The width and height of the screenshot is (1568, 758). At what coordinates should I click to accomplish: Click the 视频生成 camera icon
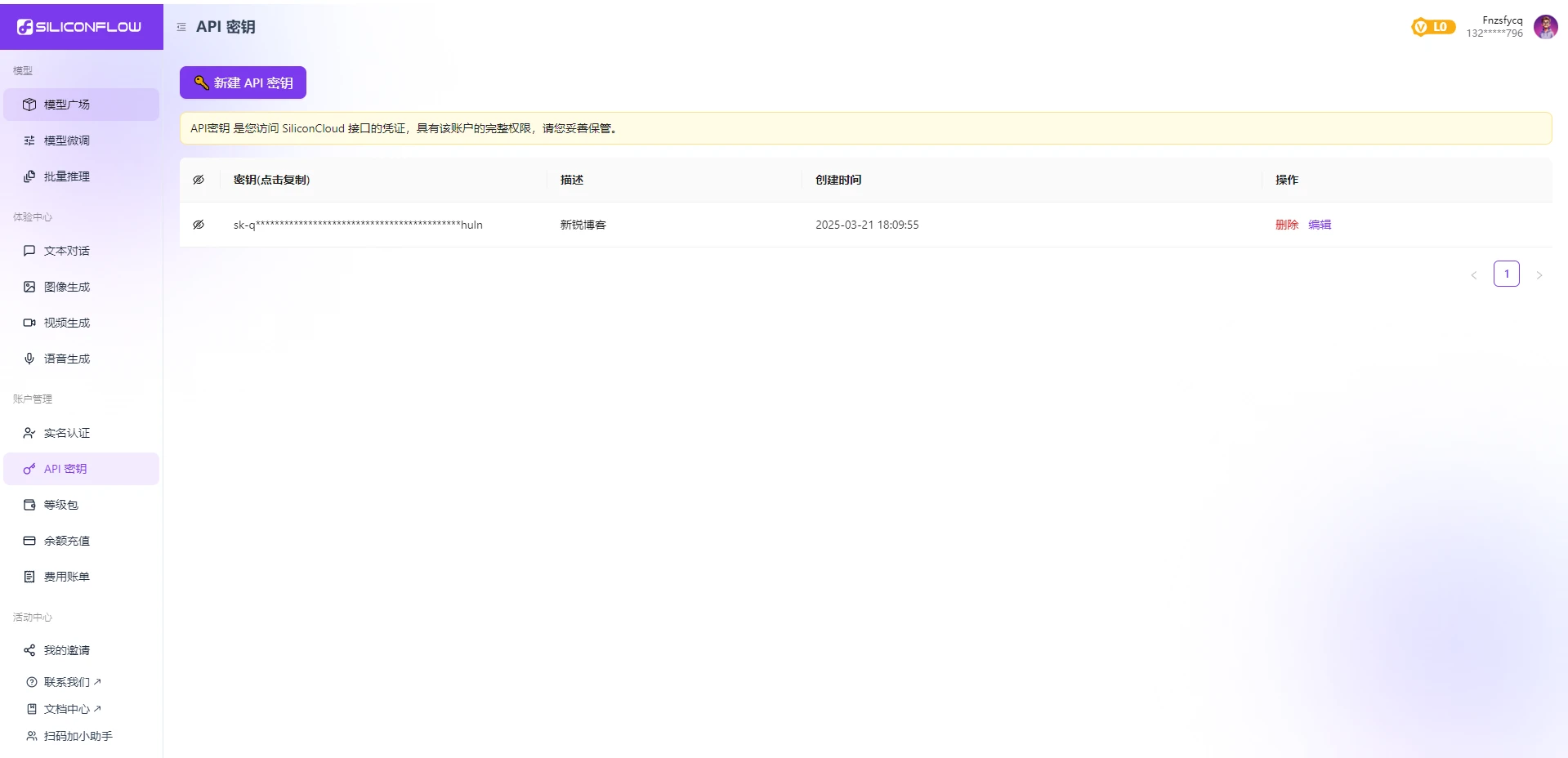pos(29,323)
